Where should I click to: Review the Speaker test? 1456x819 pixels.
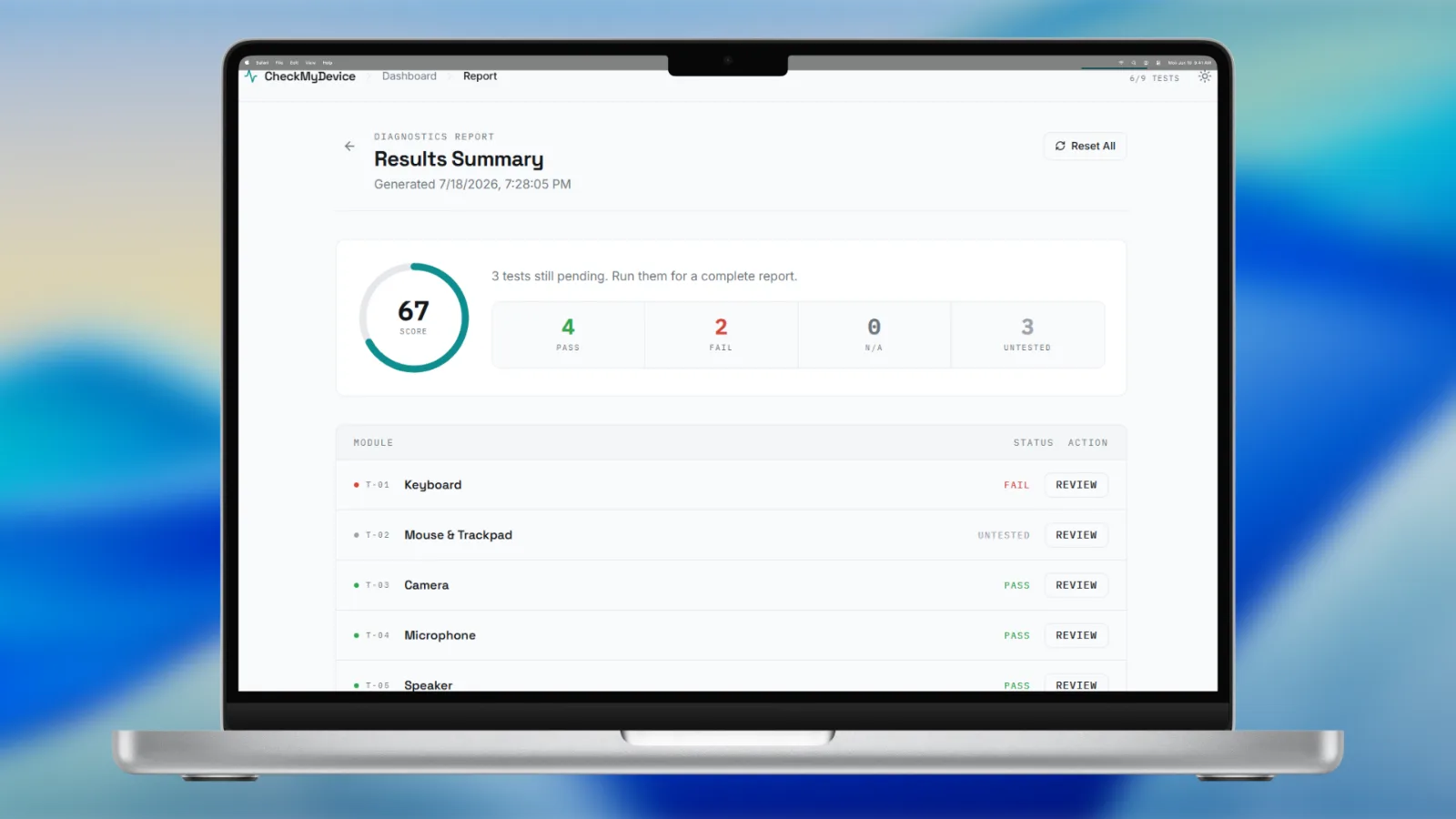pos(1076,684)
